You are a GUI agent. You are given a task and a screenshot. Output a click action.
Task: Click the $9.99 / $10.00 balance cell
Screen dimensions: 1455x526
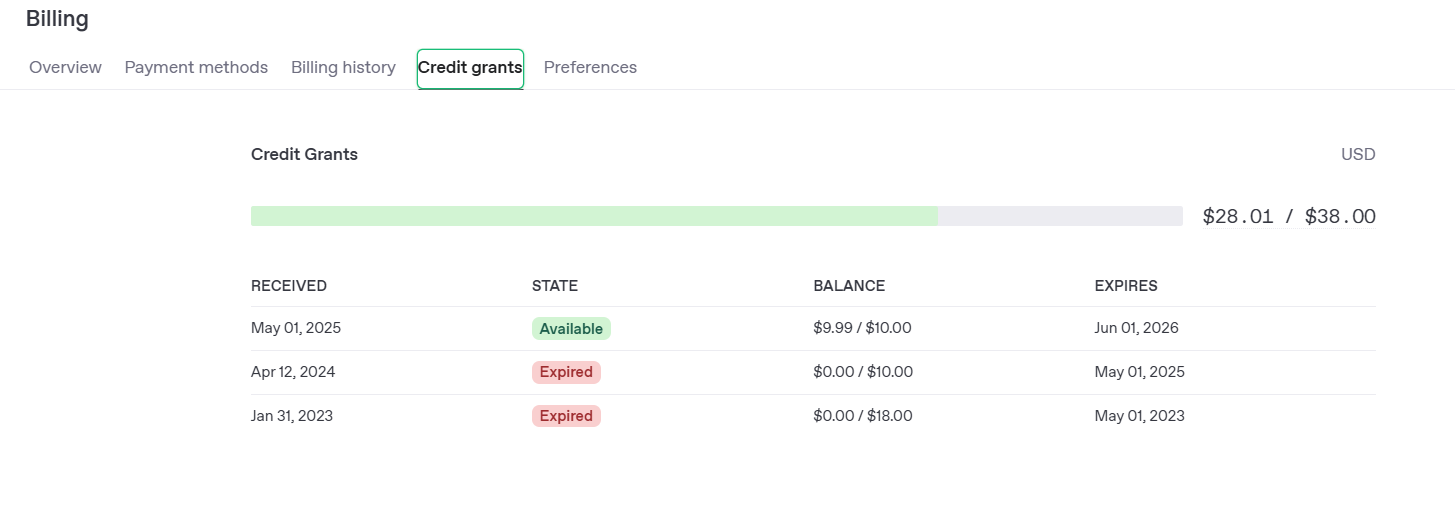[x=862, y=328]
